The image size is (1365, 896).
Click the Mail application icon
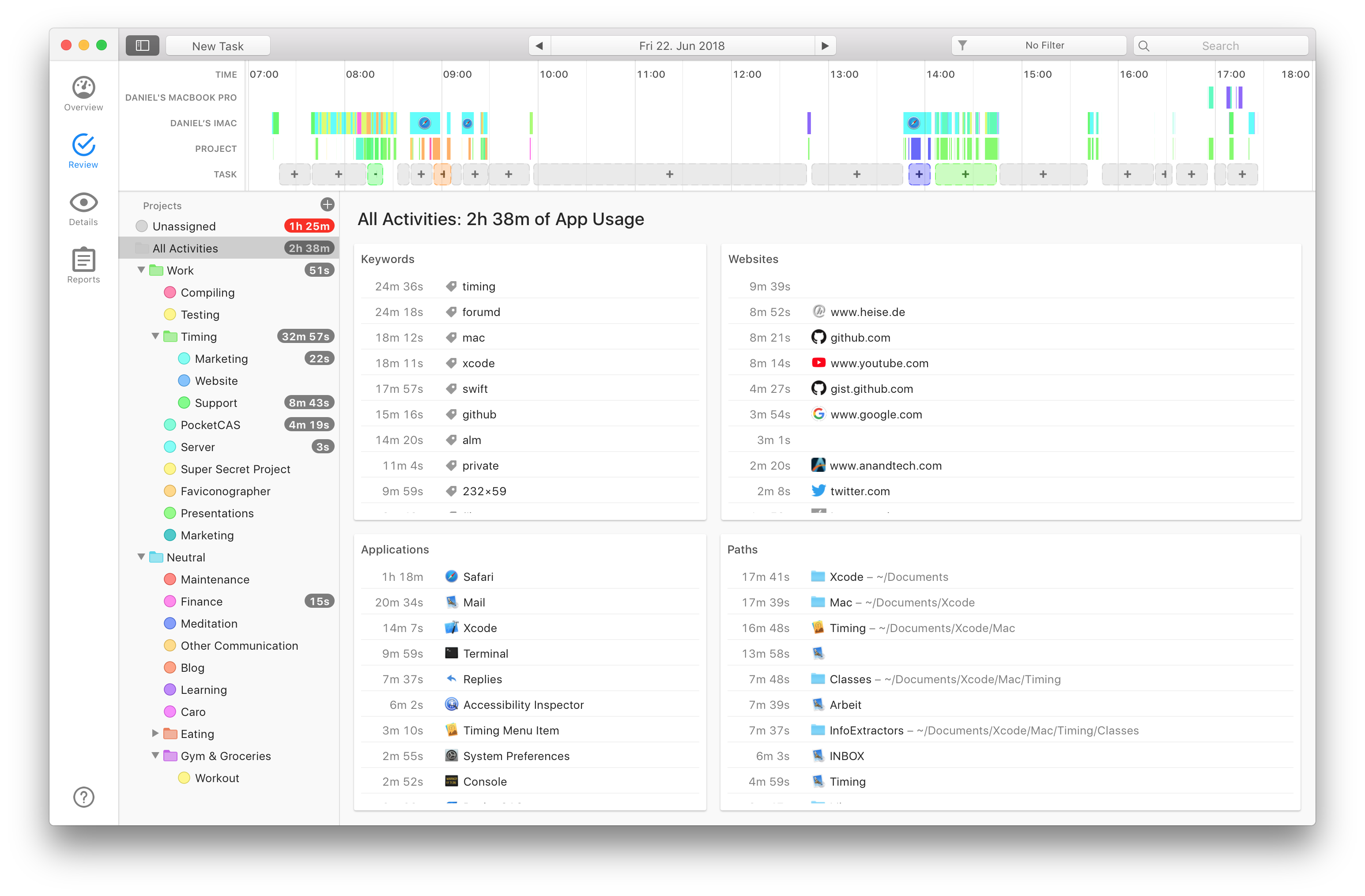451,602
